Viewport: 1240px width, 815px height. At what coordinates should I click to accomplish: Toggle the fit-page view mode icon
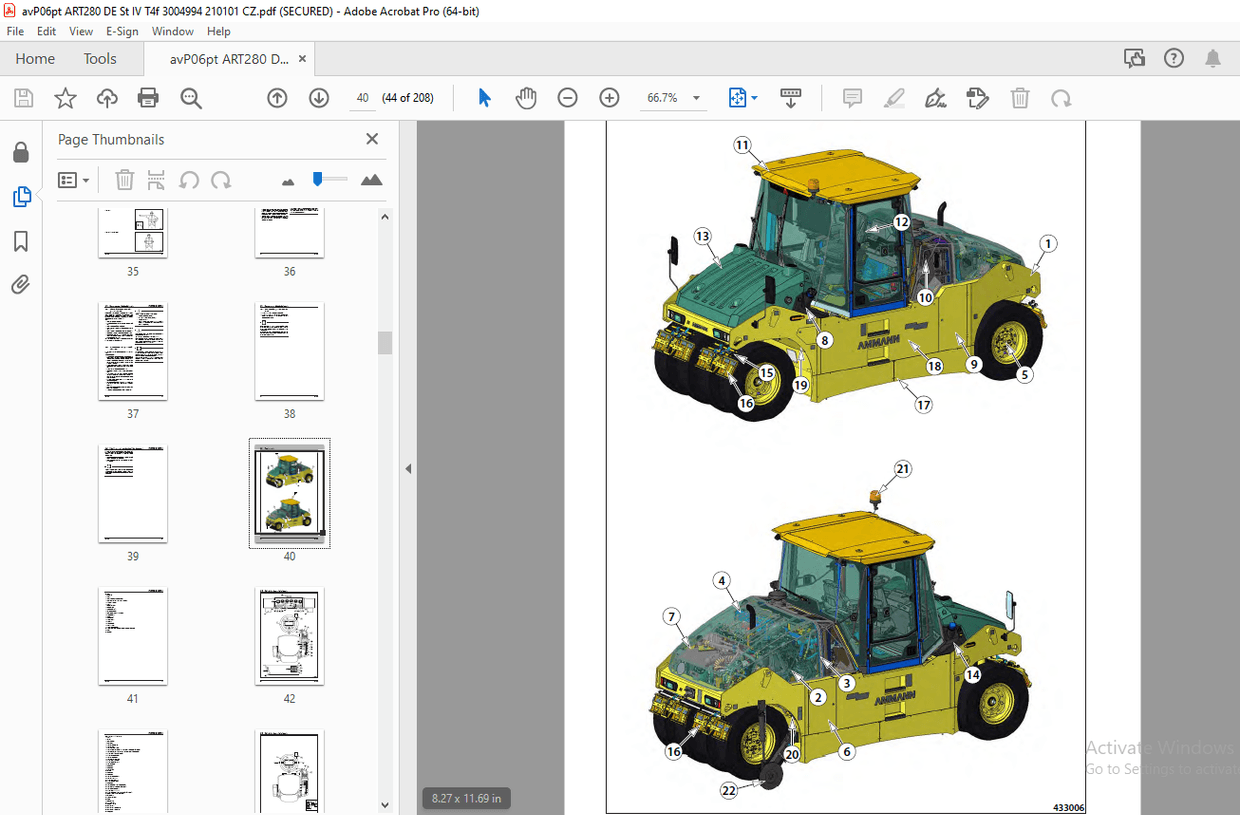(x=738, y=97)
